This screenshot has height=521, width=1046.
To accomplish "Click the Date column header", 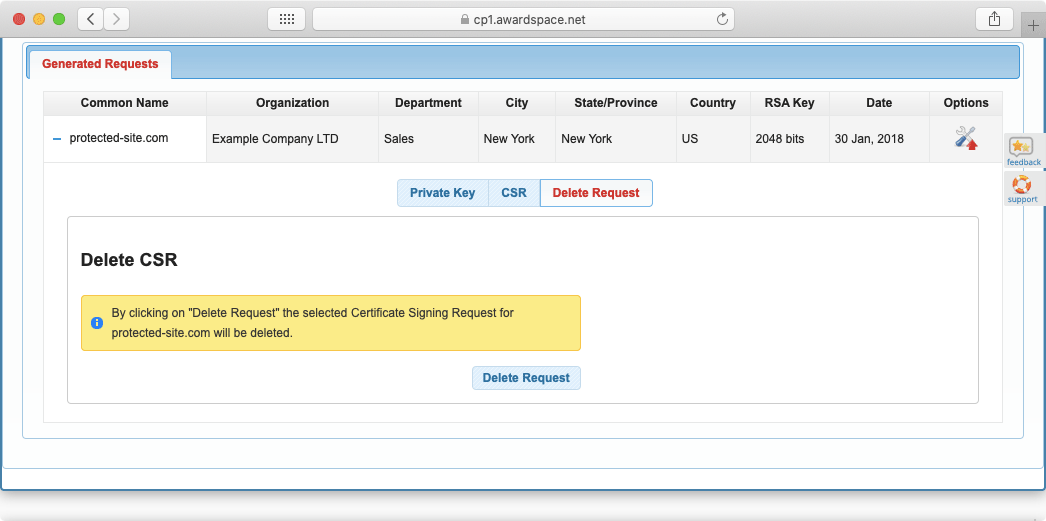I will (879, 103).
